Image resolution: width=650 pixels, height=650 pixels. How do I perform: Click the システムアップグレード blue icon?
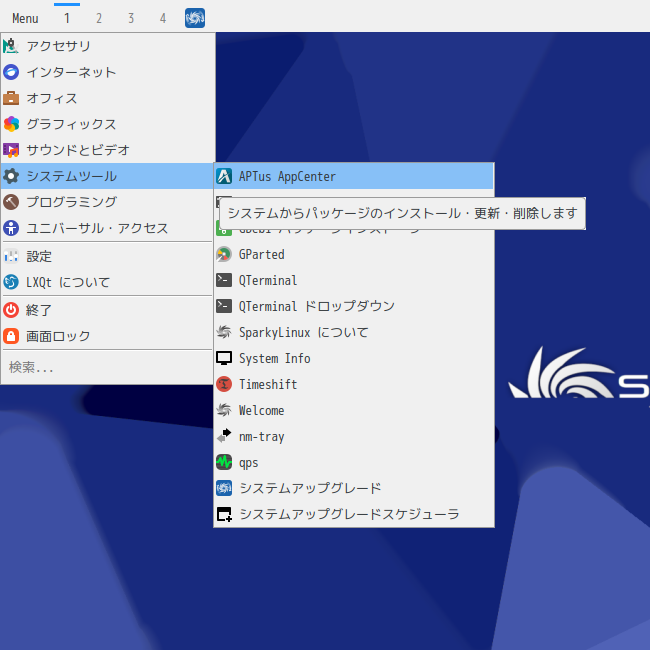pos(224,488)
